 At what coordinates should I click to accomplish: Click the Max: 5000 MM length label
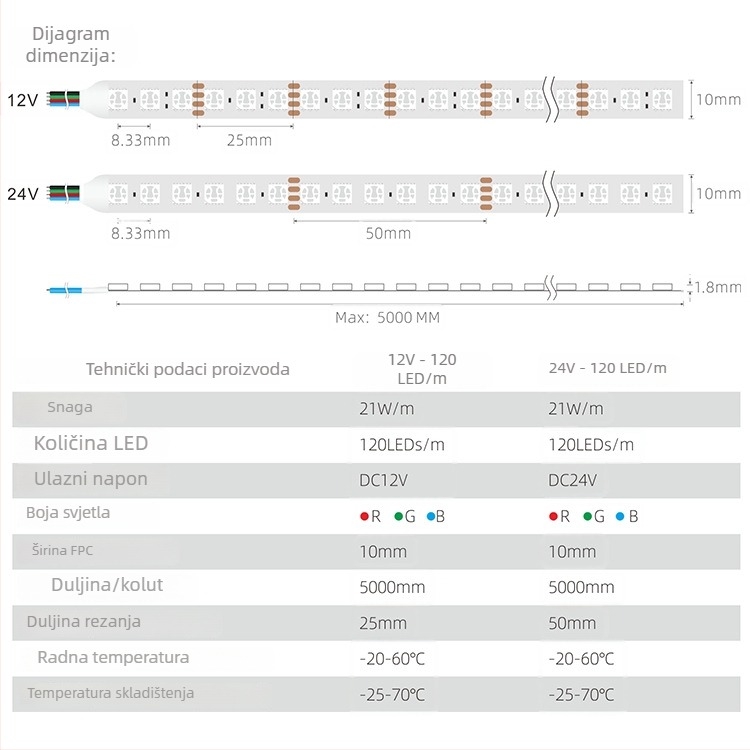pos(387,318)
